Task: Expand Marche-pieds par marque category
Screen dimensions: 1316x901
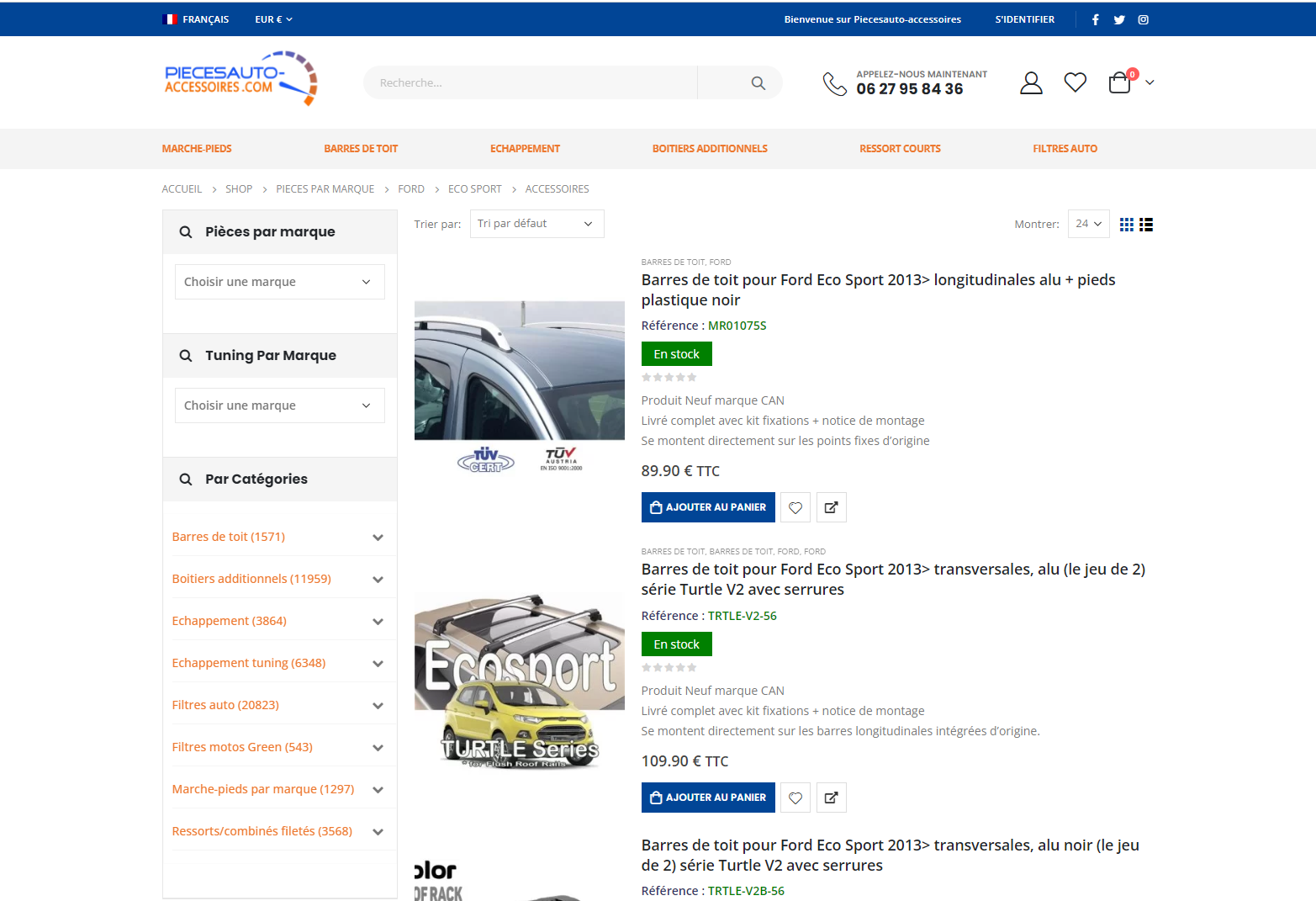Action: tap(378, 790)
